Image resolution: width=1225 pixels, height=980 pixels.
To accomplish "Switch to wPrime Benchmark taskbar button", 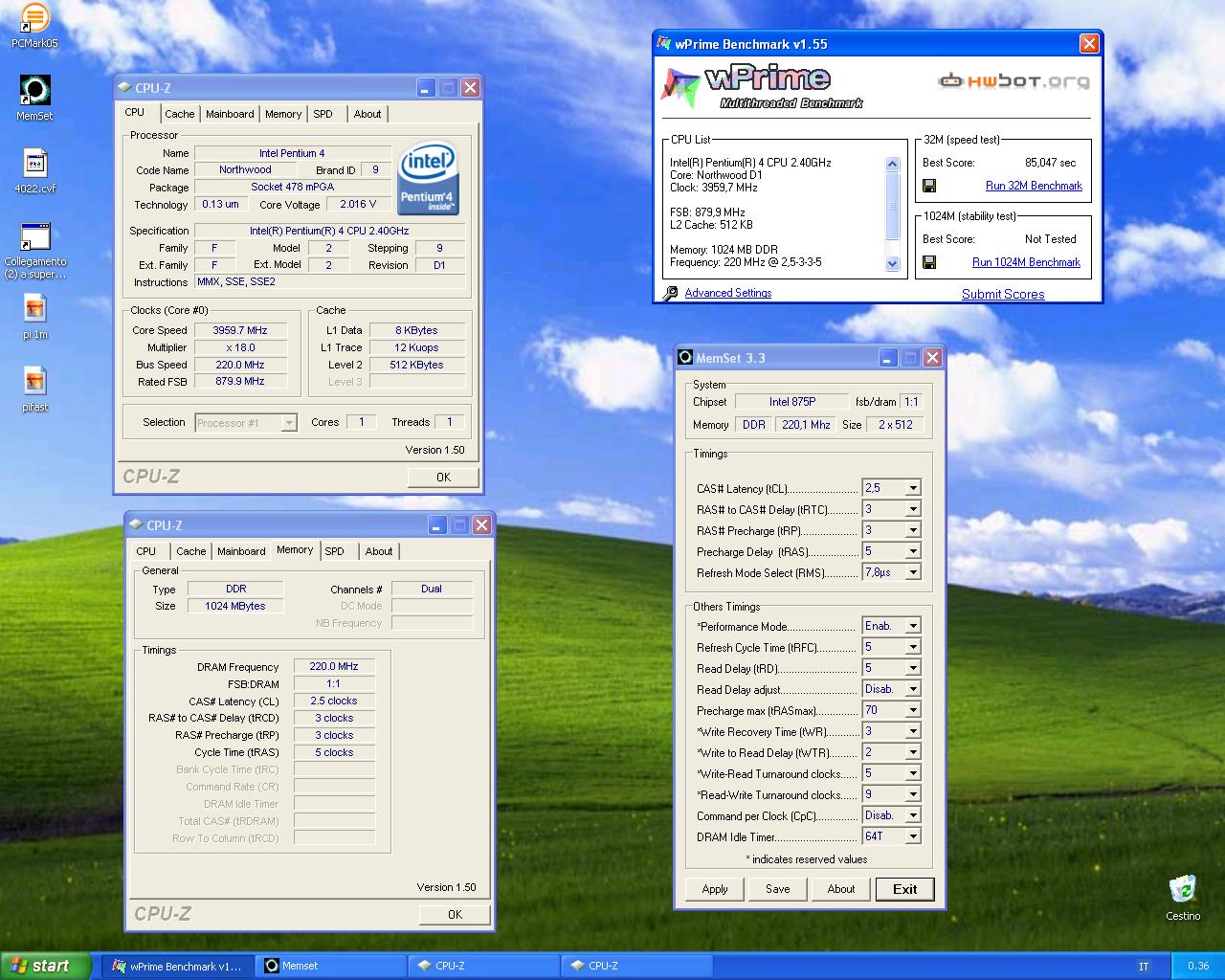I will [x=179, y=966].
